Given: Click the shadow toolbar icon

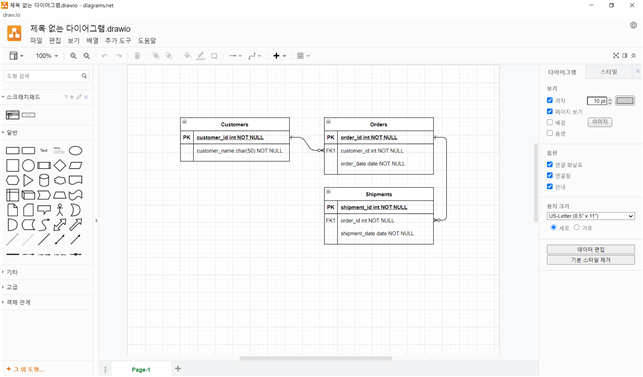Looking at the screenshot, I should 214,56.
